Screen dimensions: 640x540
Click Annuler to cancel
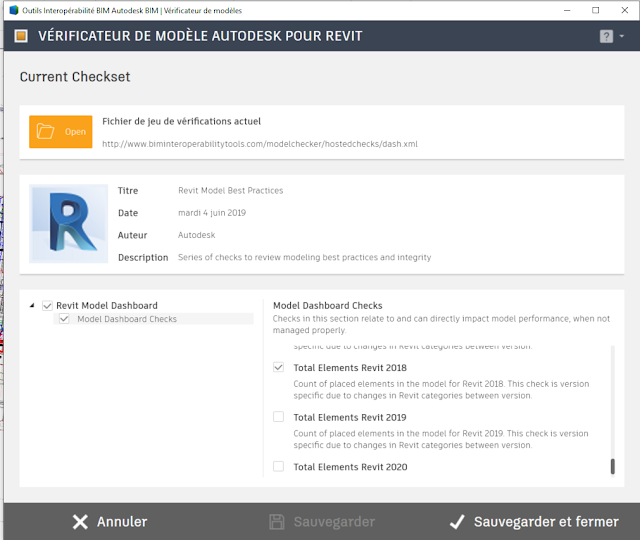click(109, 522)
